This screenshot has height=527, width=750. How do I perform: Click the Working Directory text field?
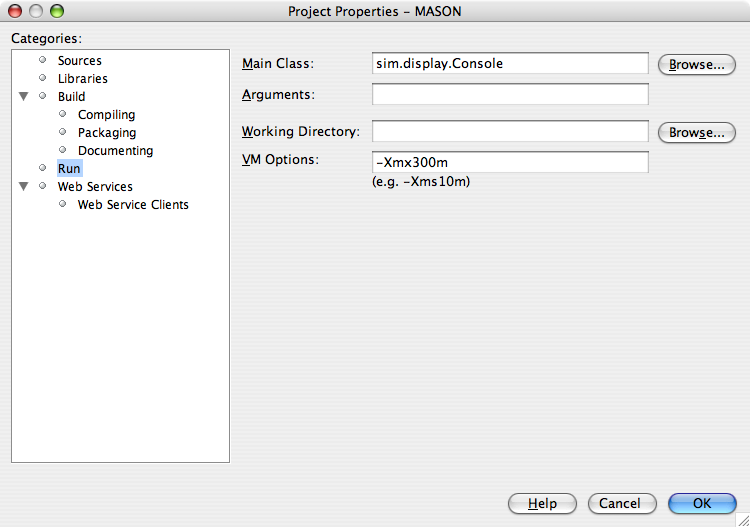pyautogui.click(x=510, y=132)
